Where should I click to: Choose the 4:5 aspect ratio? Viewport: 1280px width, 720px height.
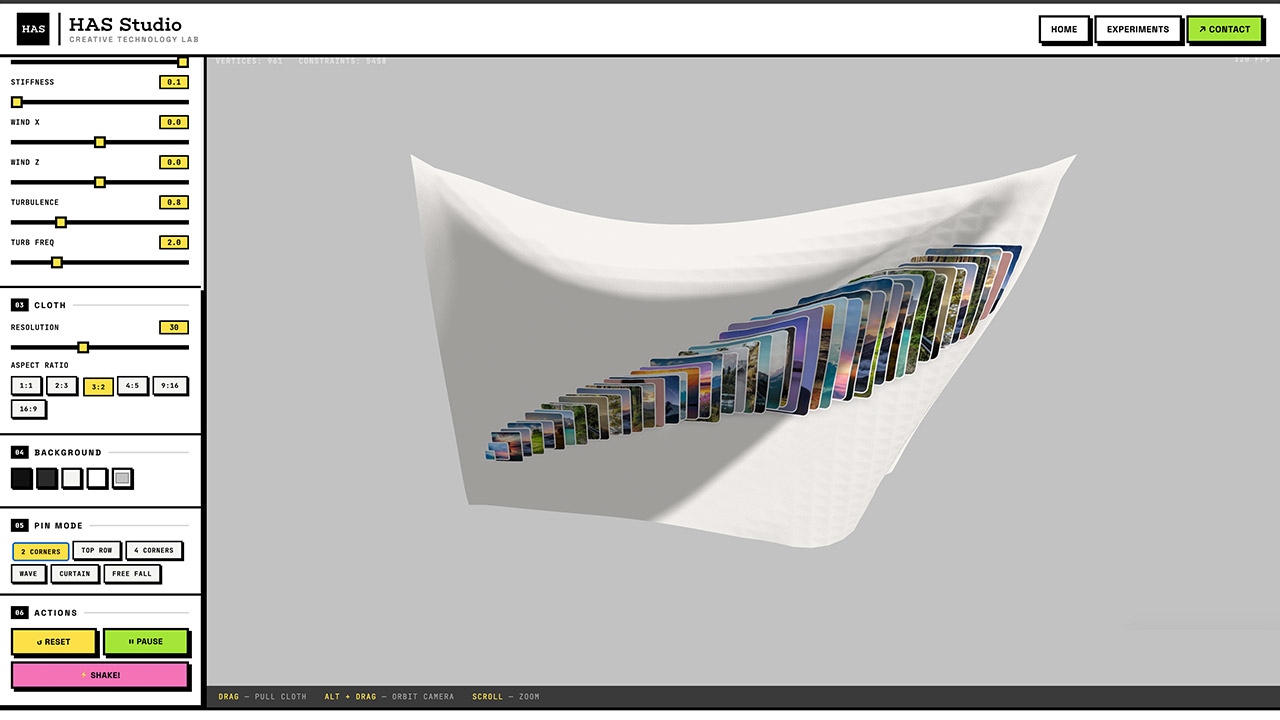pos(133,385)
